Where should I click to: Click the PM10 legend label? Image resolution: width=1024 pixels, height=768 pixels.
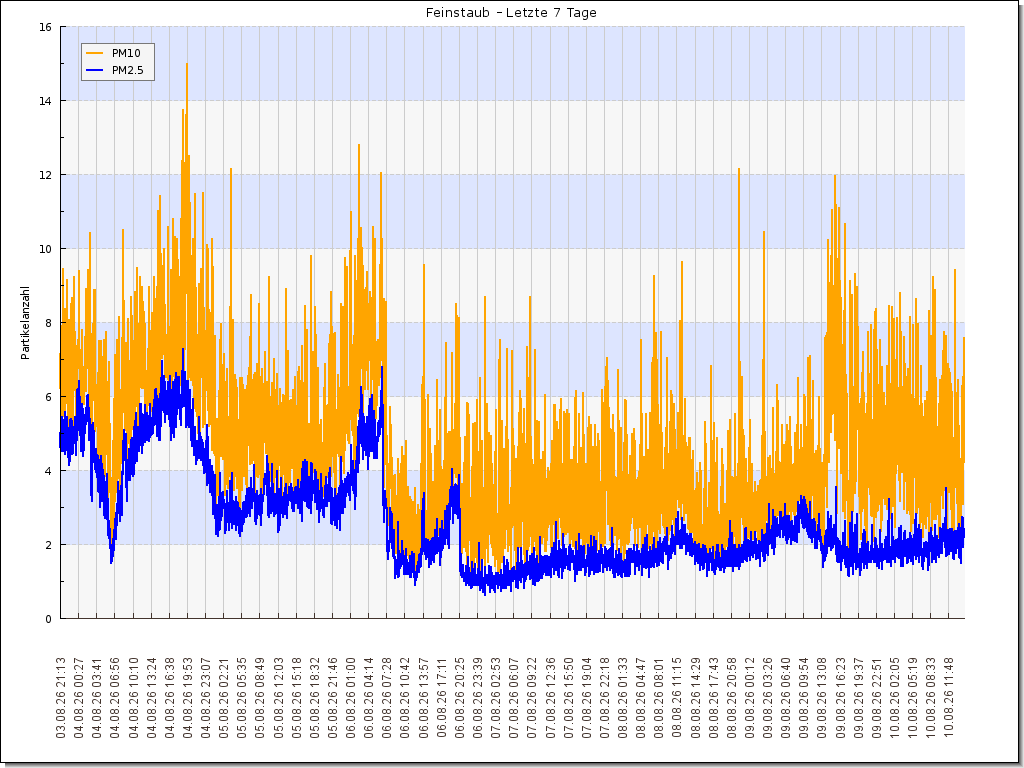coord(126,54)
